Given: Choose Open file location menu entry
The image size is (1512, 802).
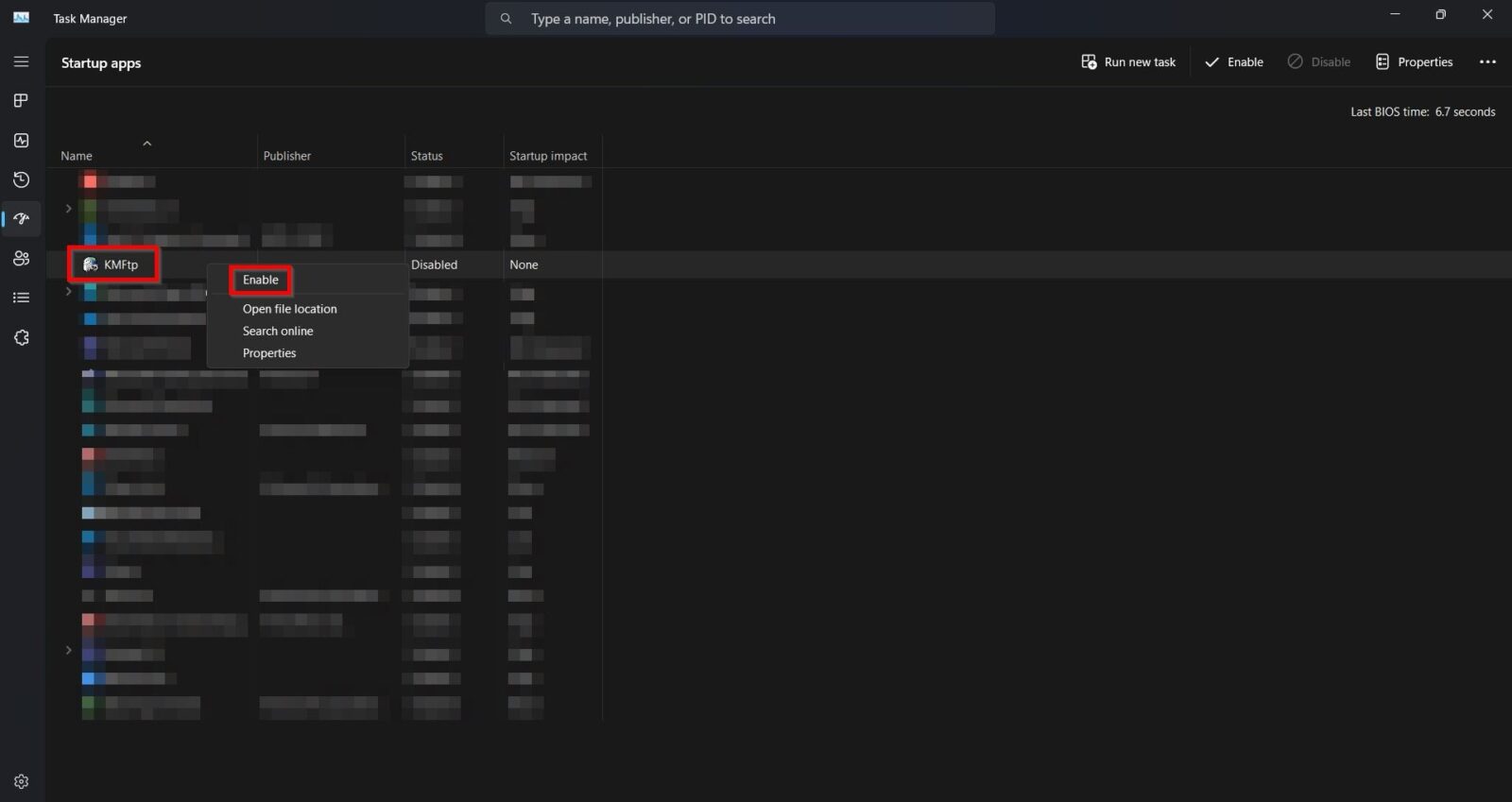Looking at the screenshot, I should point(289,309).
